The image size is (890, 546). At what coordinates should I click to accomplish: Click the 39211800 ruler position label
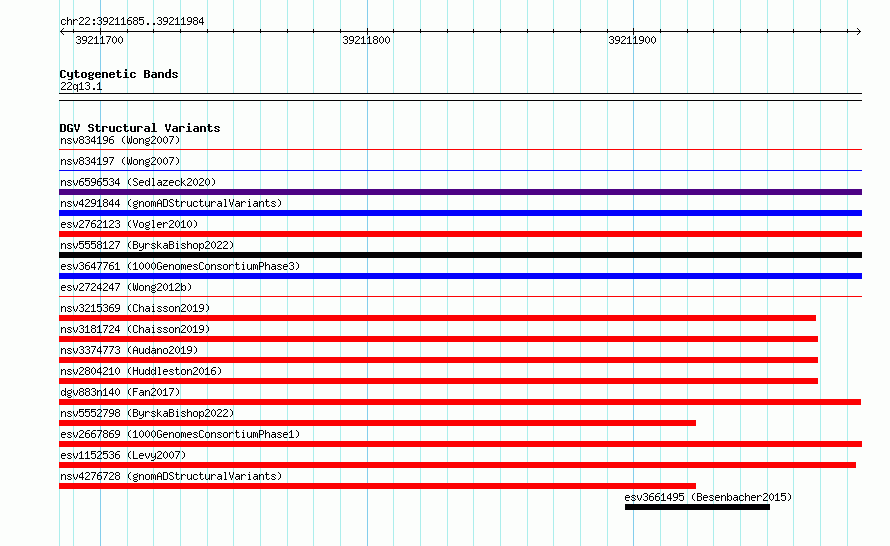366,40
